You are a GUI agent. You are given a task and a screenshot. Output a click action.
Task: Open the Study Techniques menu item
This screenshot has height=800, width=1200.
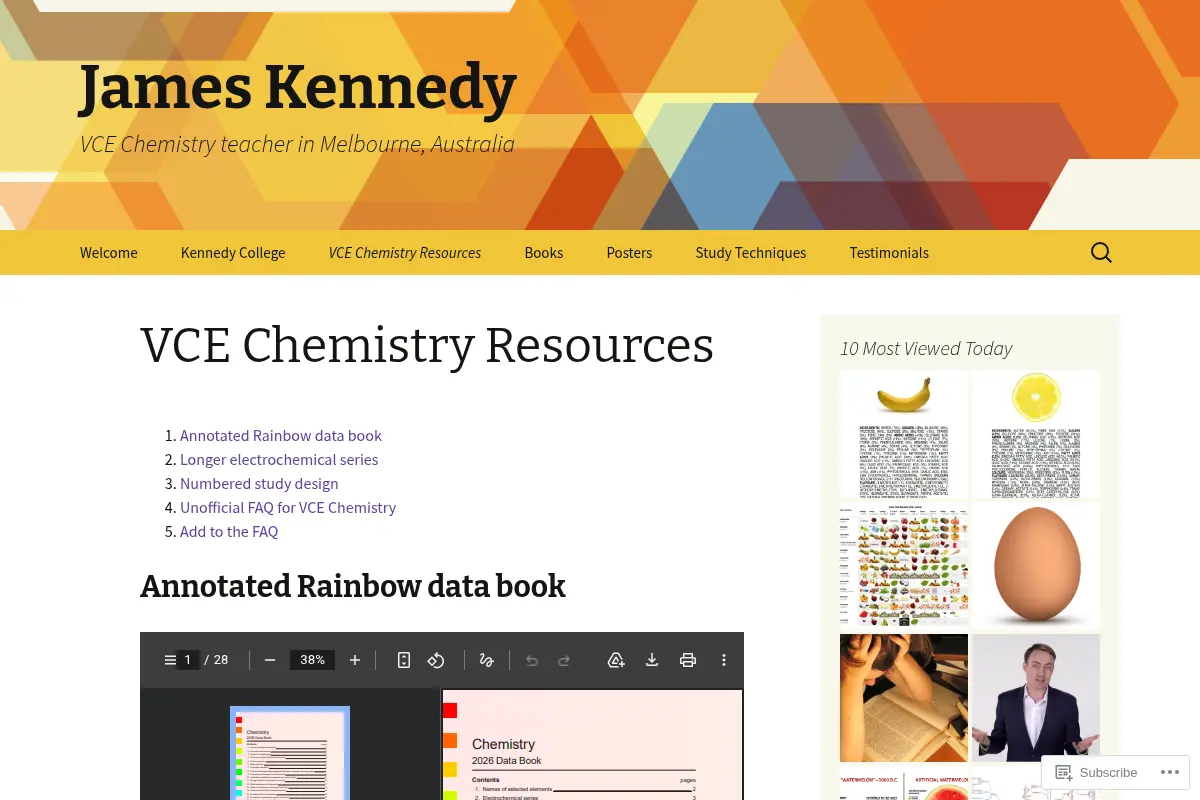coord(751,253)
